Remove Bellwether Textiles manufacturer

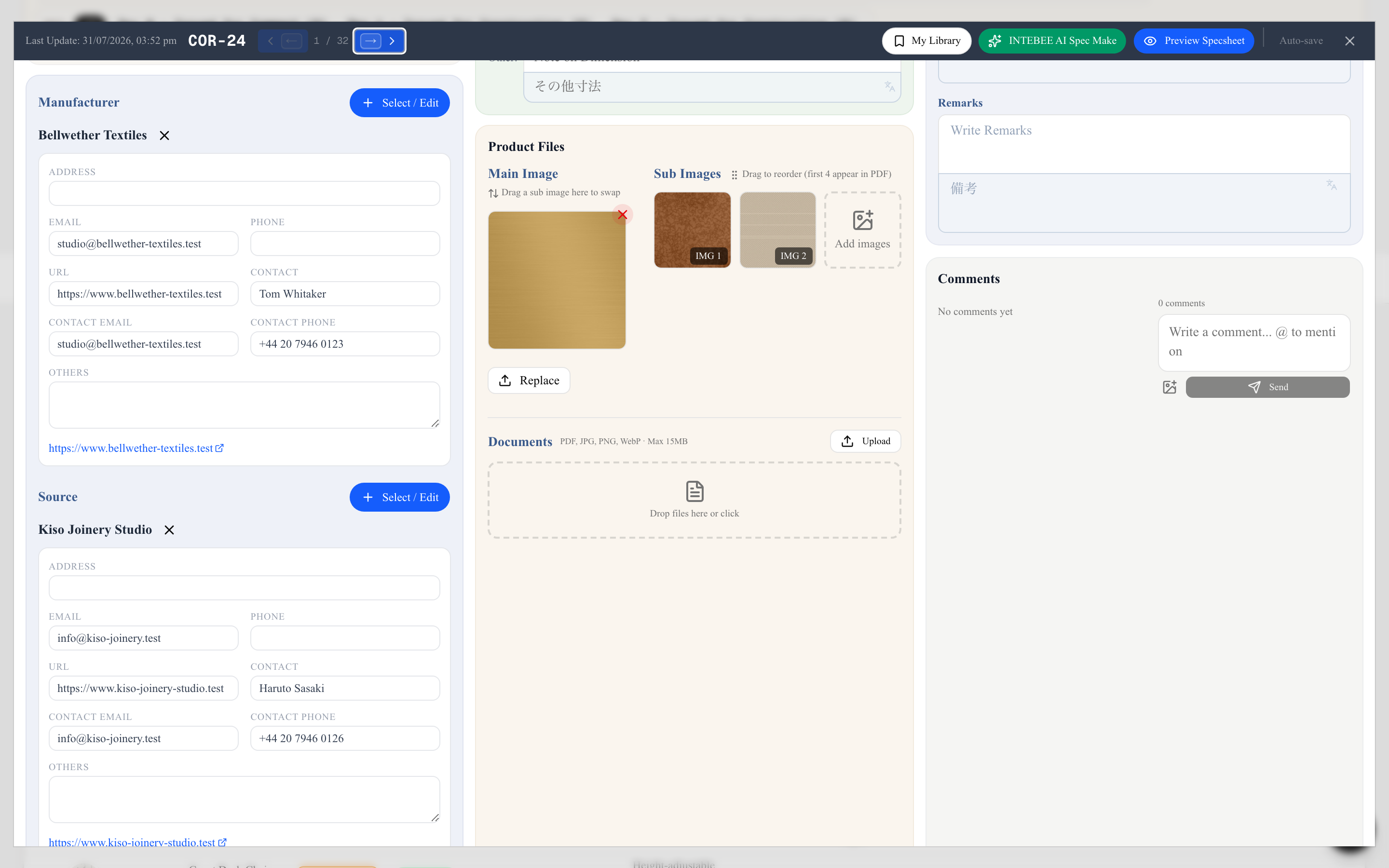coord(164,136)
